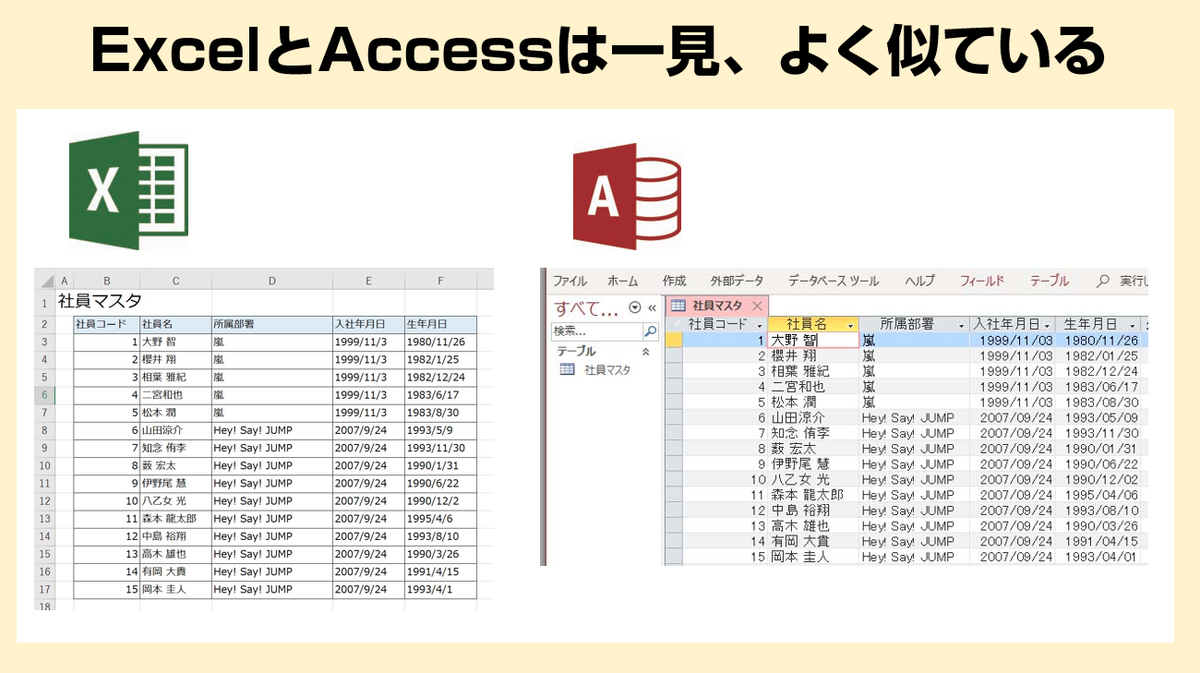
Task: Click 1993/5/9 cell in Excel sheet
Action: coord(440,430)
